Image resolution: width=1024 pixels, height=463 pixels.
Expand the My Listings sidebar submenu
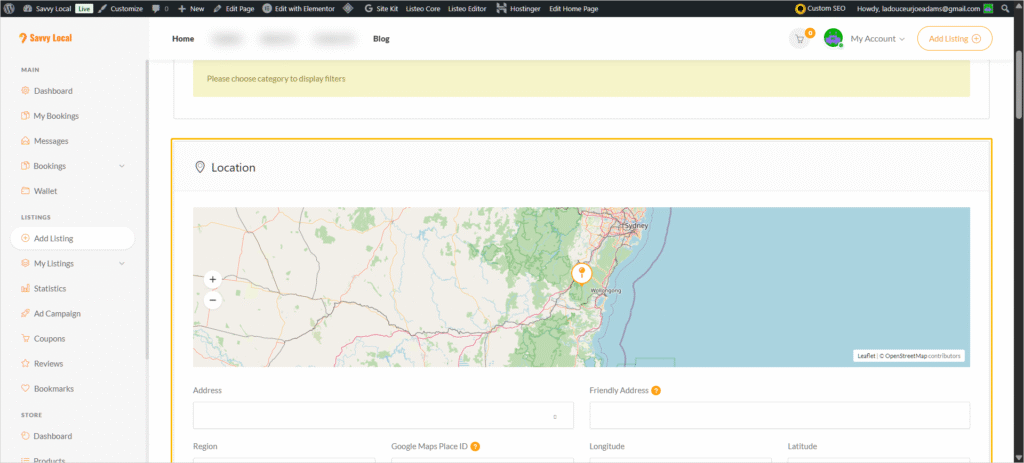pos(122,264)
